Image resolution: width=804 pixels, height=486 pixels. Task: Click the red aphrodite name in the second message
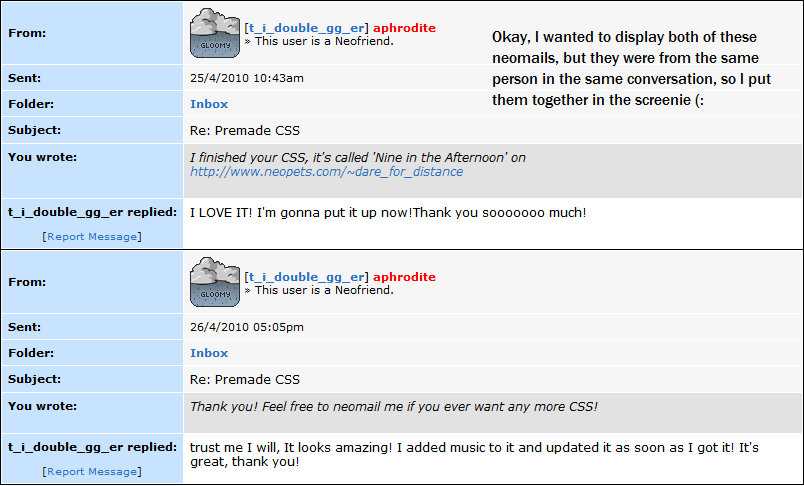(405, 277)
